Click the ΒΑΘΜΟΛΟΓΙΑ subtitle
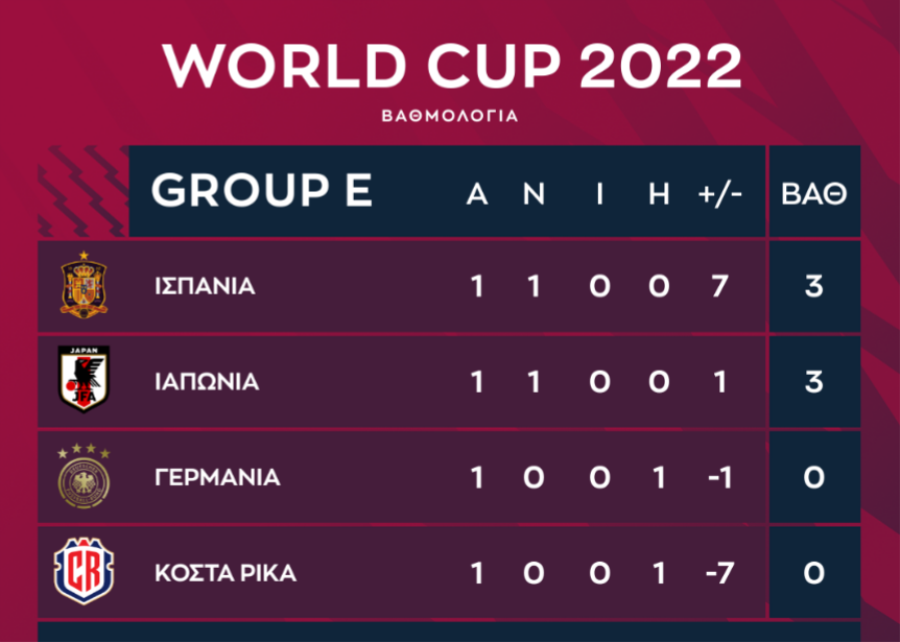This screenshot has width=900, height=642. (450, 116)
